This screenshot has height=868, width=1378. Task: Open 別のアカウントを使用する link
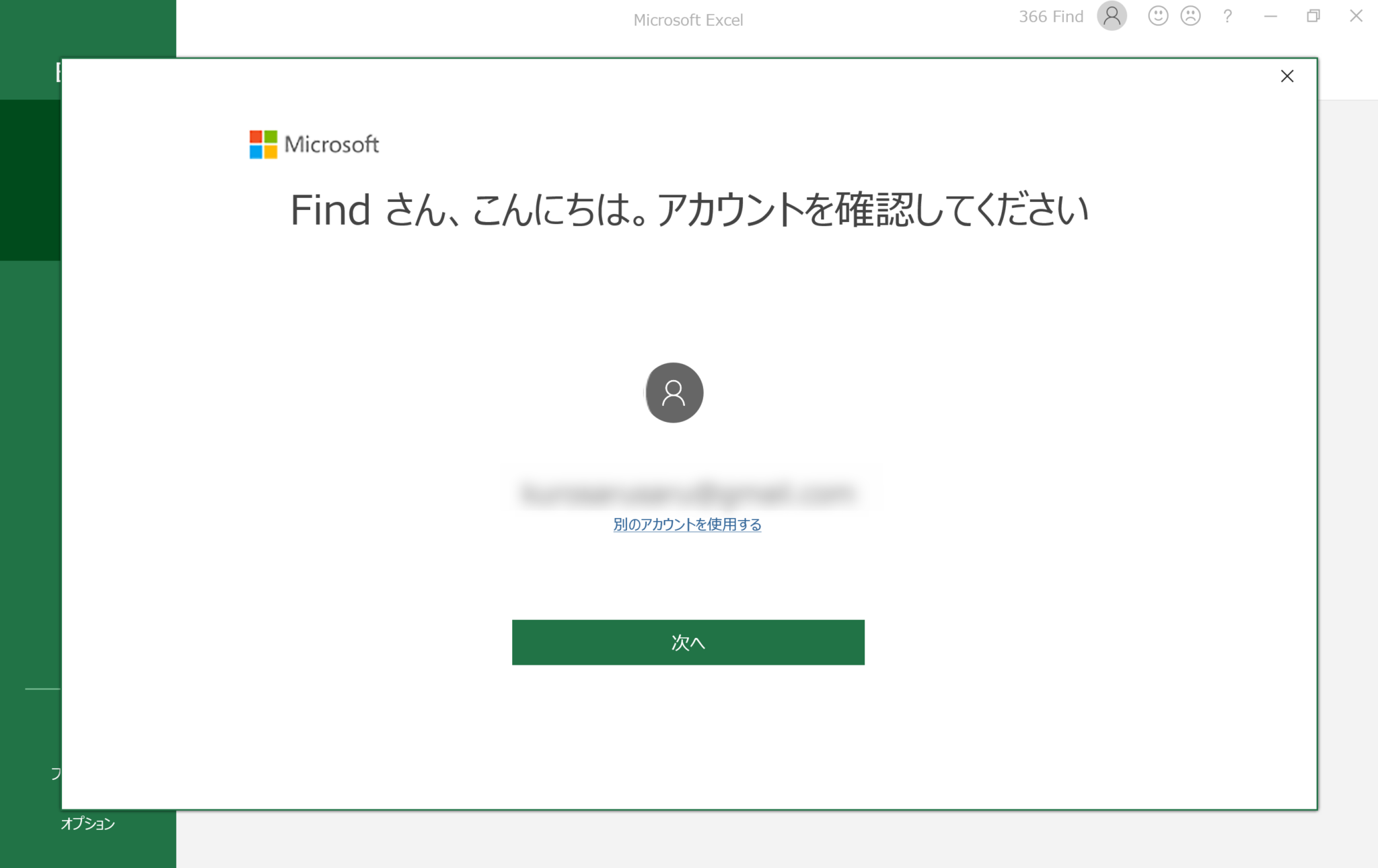coord(687,524)
